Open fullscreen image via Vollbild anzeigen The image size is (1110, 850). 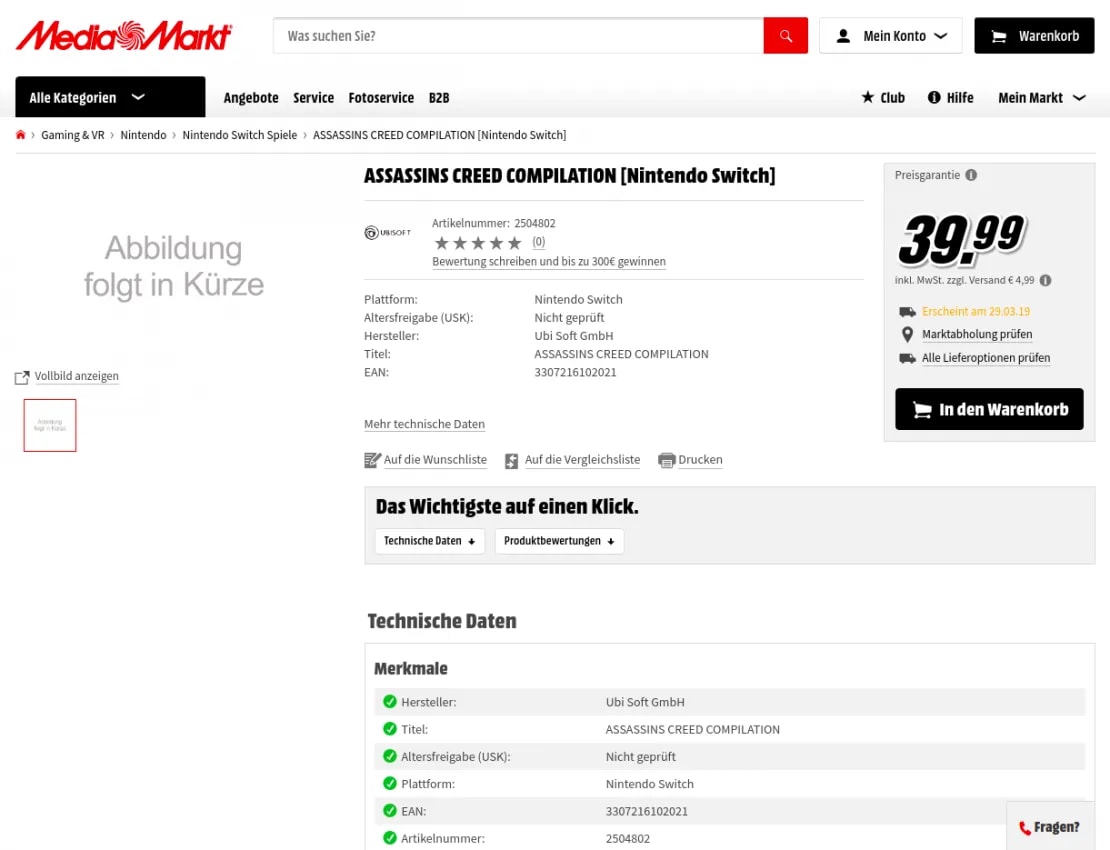tap(76, 377)
